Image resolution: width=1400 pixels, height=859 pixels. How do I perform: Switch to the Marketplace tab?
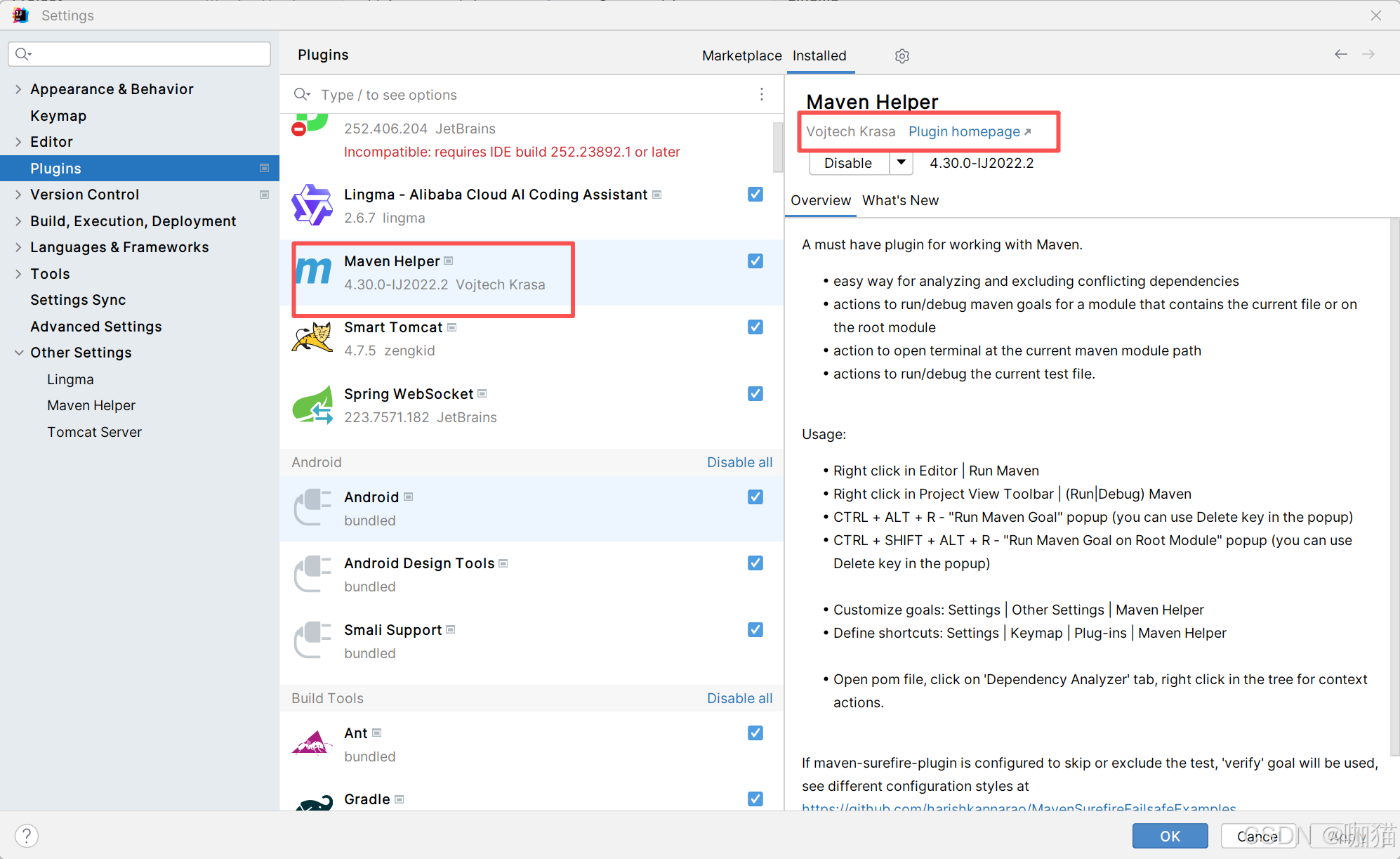coord(741,55)
